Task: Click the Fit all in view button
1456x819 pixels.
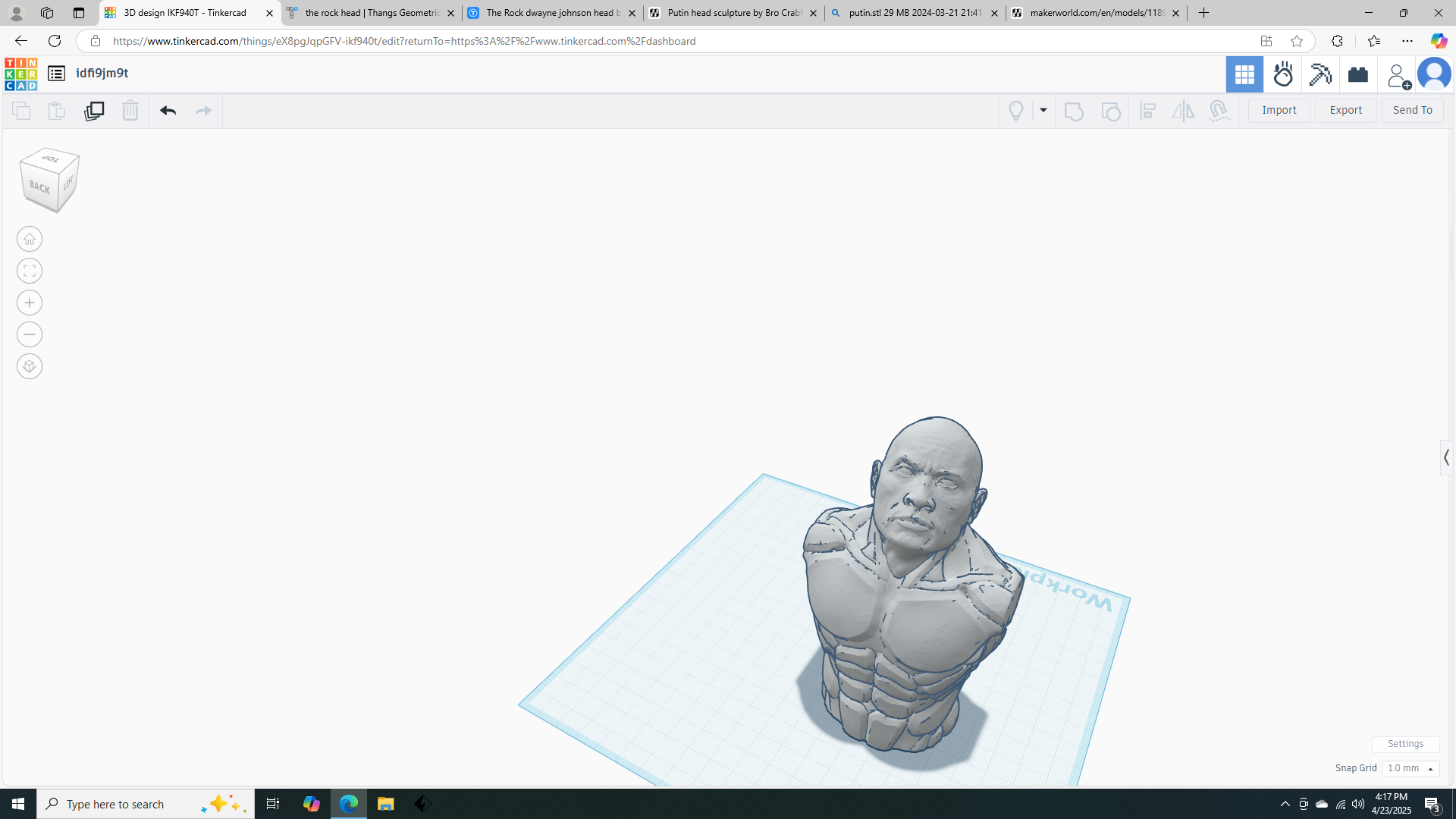Action: pos(30,271)
